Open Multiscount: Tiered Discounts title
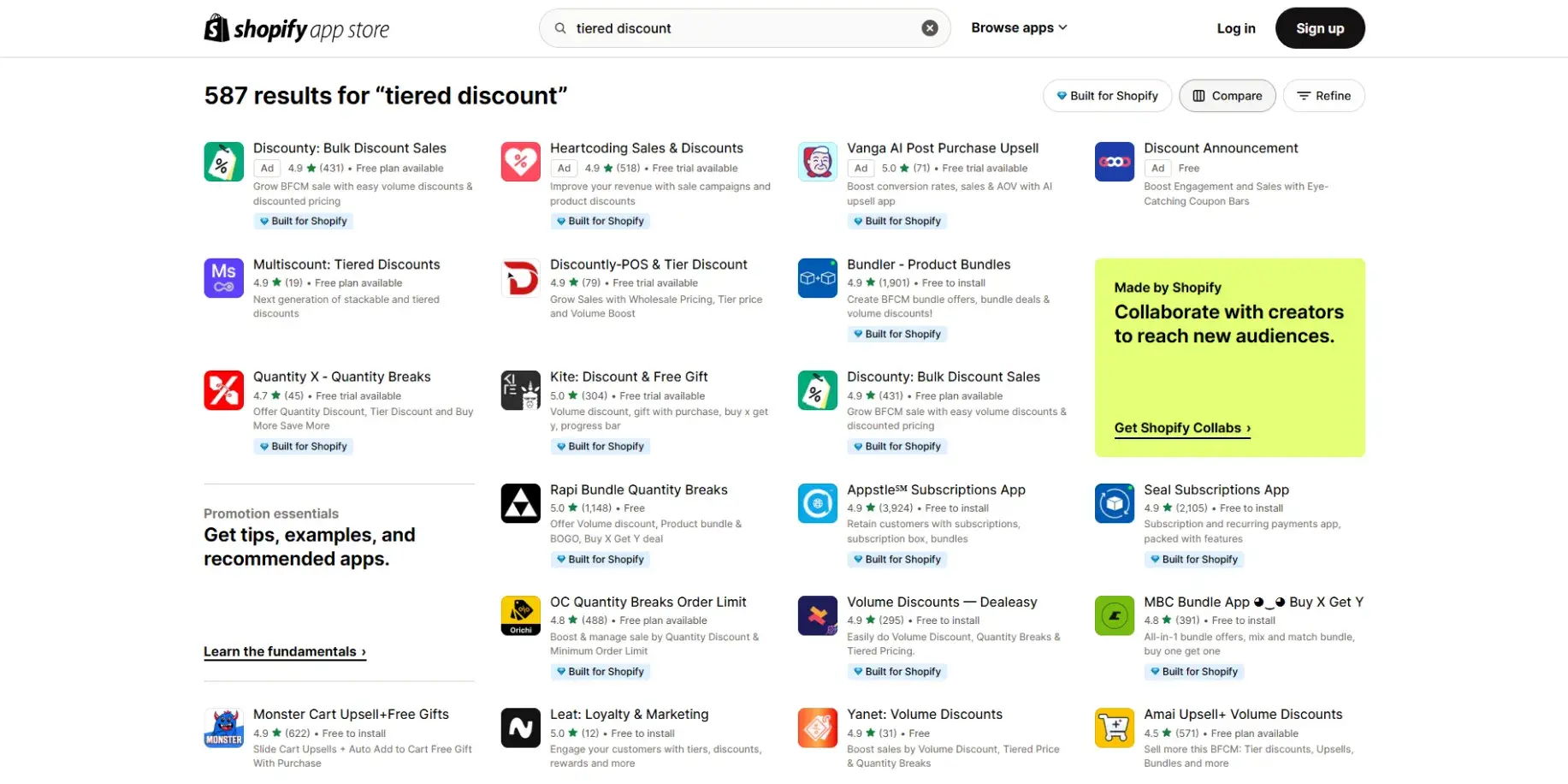 (346, 264)
